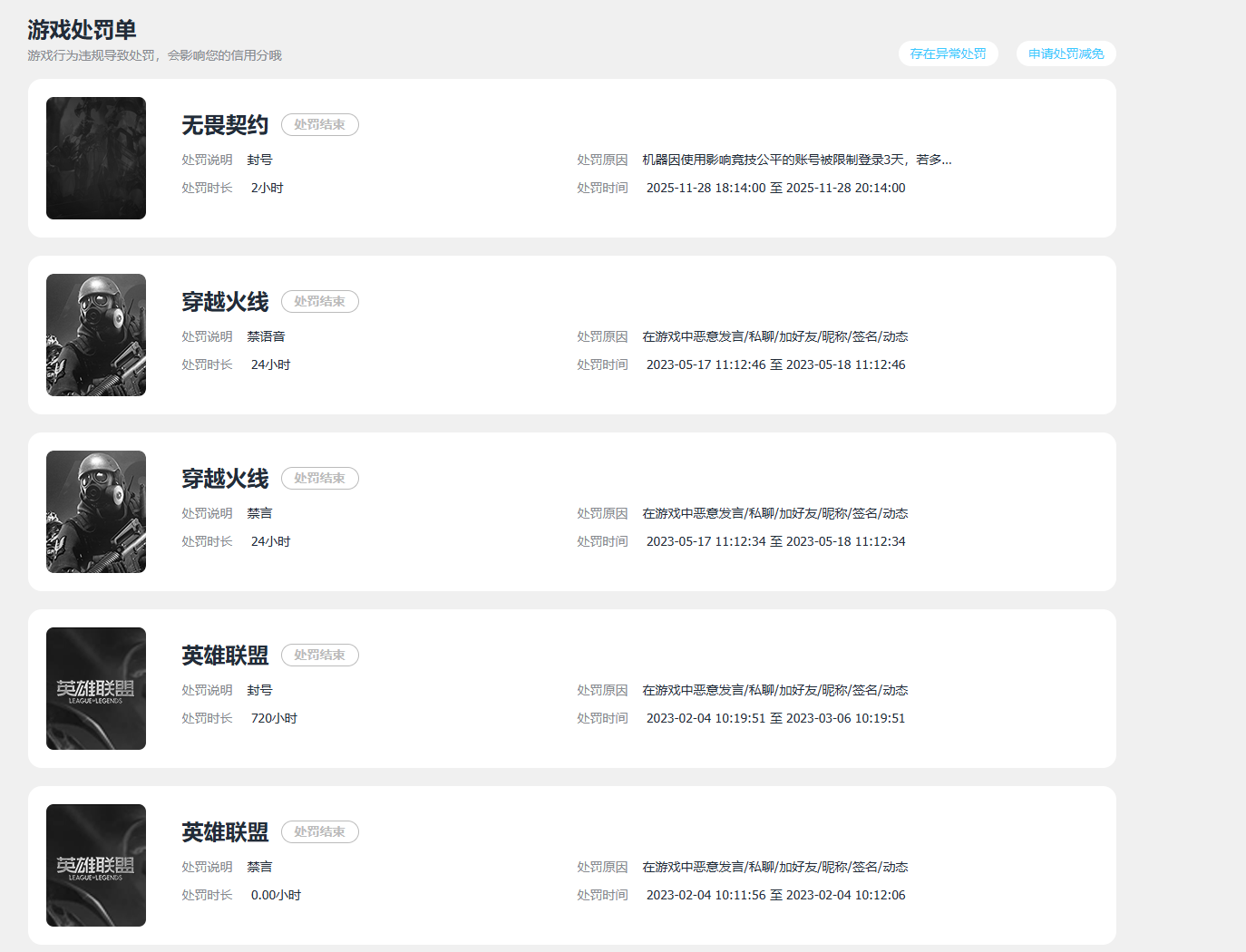This screenshot has width=1246, height=952.
Task: Click the time range 2023-02-04 10:11:56 至 2023-02-04 10:12:06
Action: (776, 895)
